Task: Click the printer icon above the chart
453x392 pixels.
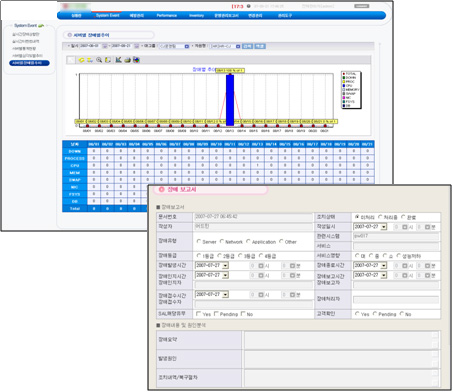Action: pyautogui.click(x=127, y=60)
